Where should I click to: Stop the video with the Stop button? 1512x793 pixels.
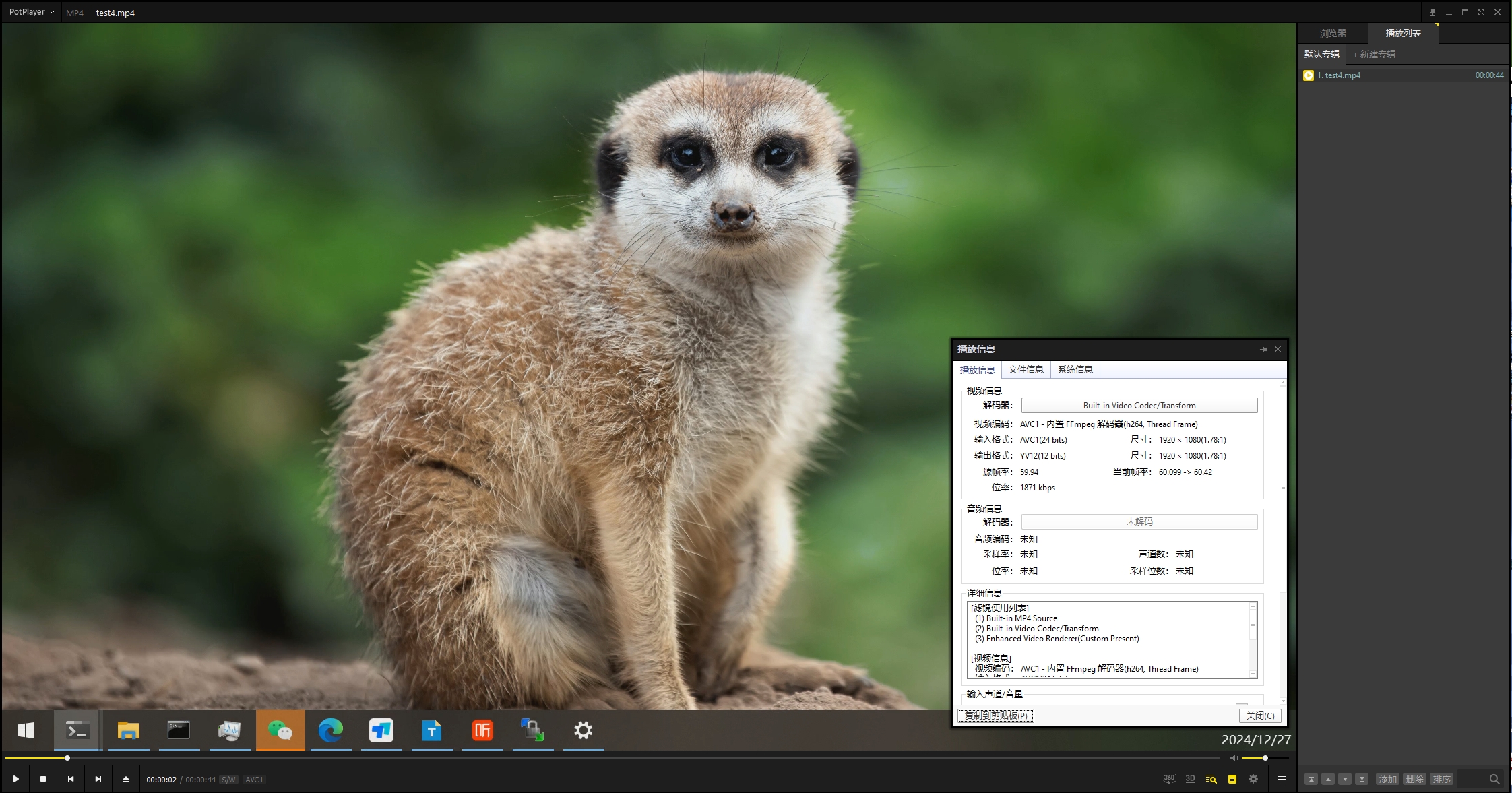click(x=43, y=779)
